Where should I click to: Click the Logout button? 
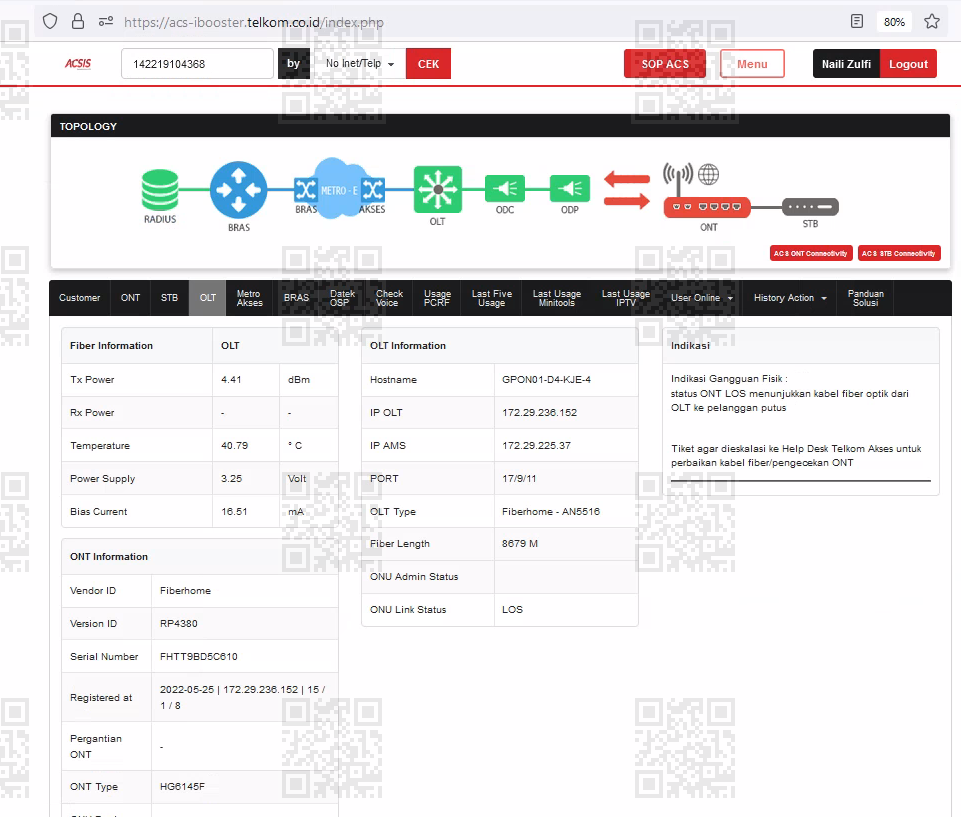click(908, 64)
